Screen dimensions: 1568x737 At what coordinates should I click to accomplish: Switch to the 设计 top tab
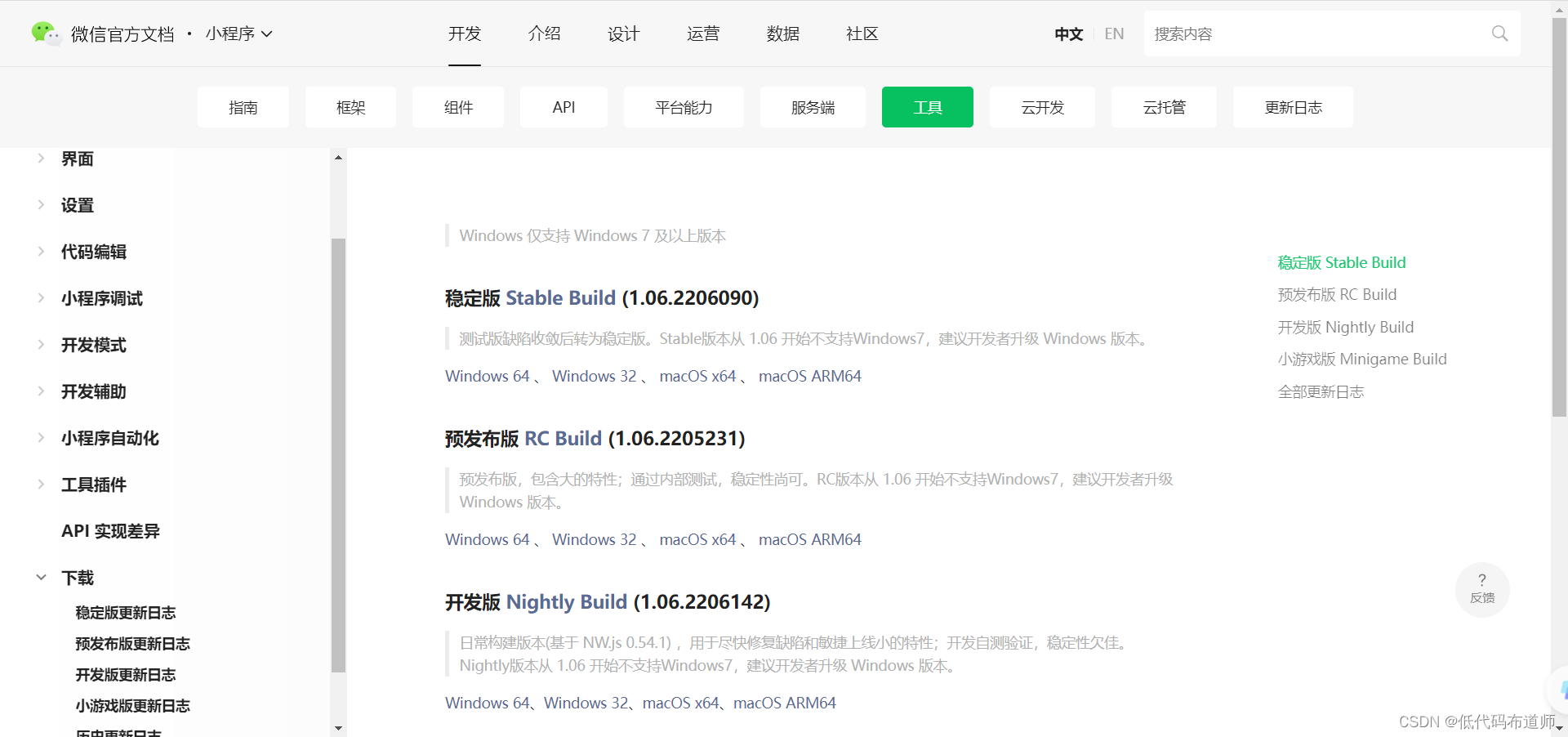click(x=623, y=33)
